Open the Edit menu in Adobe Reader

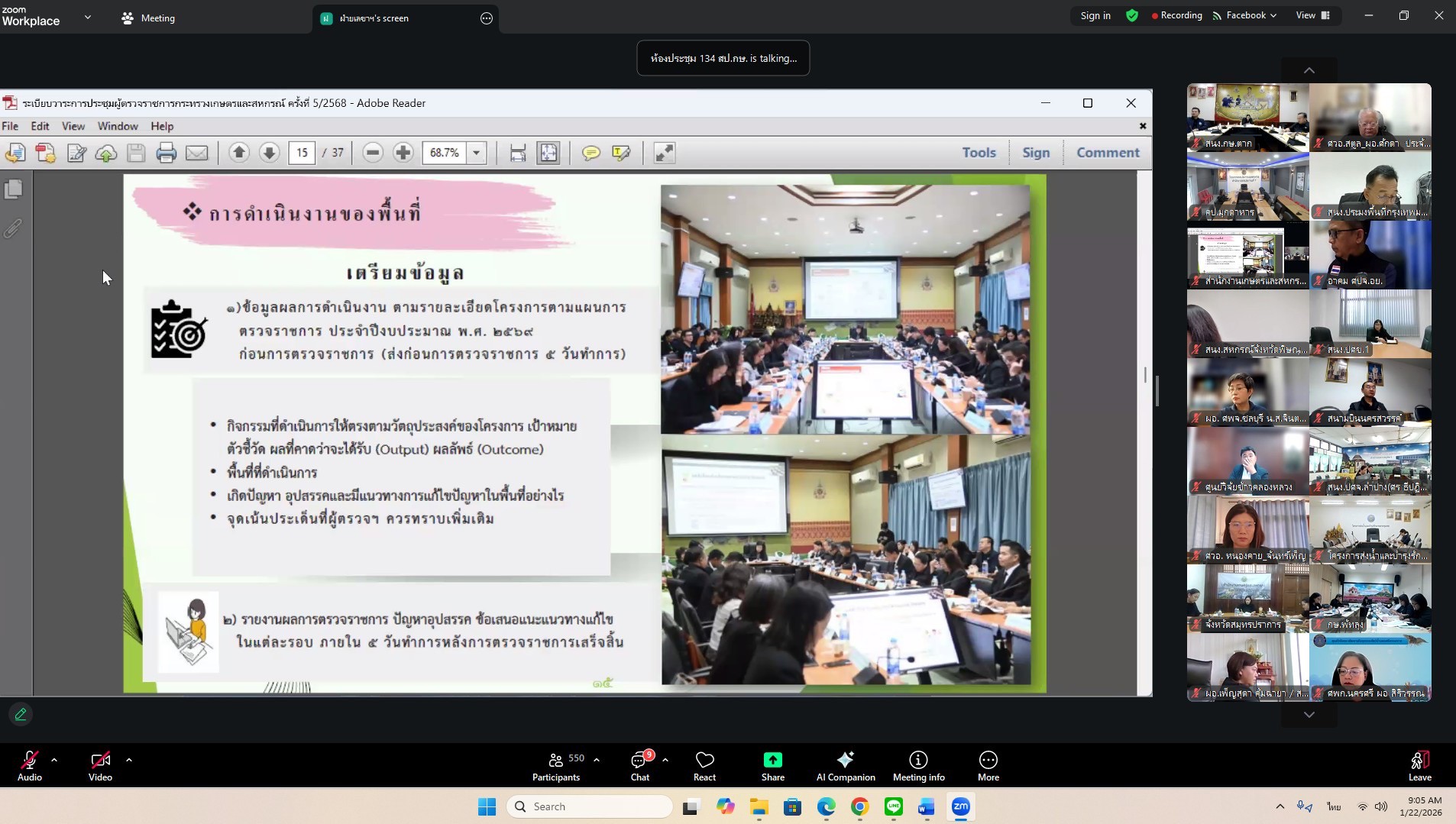point(40,126)
